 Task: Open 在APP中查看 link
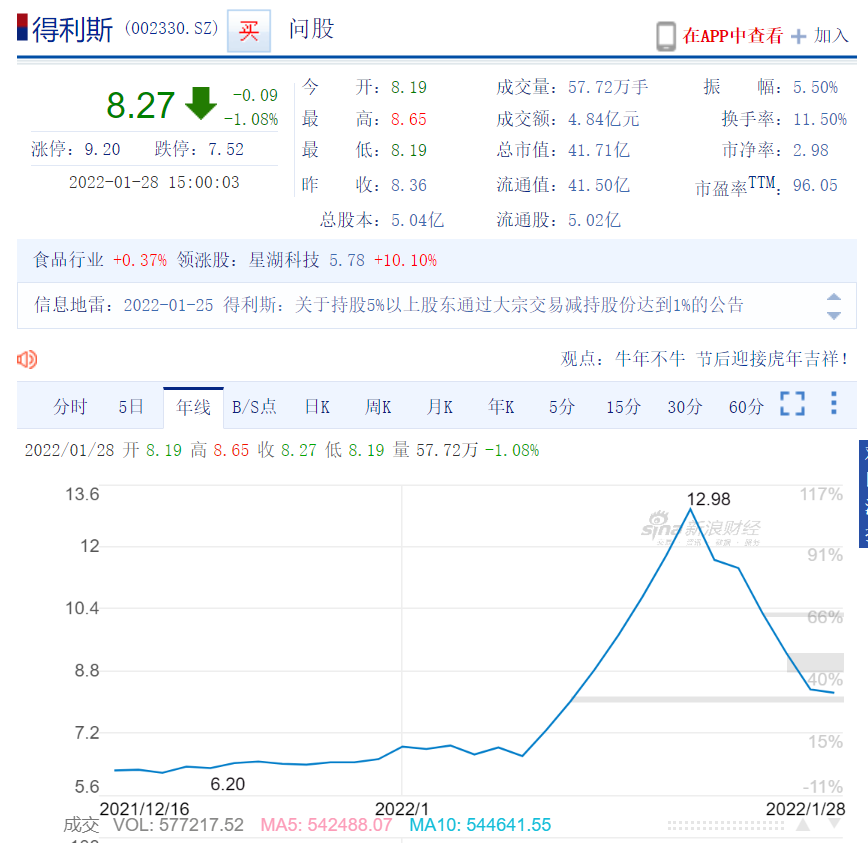732,36
